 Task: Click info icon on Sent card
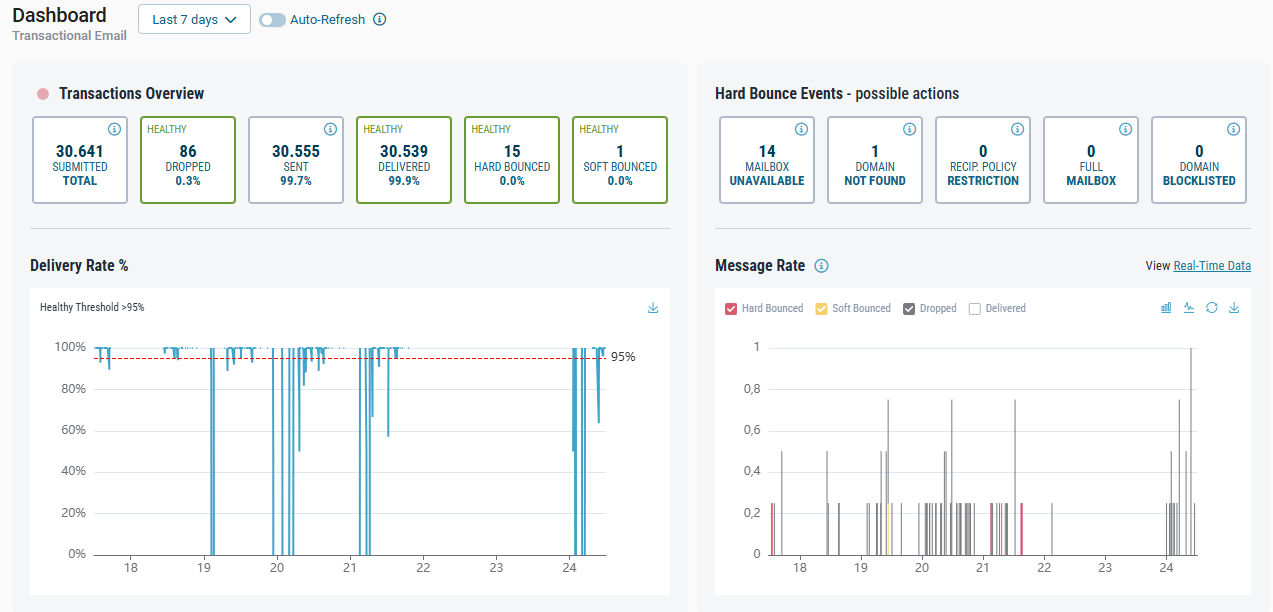(330, 129)
